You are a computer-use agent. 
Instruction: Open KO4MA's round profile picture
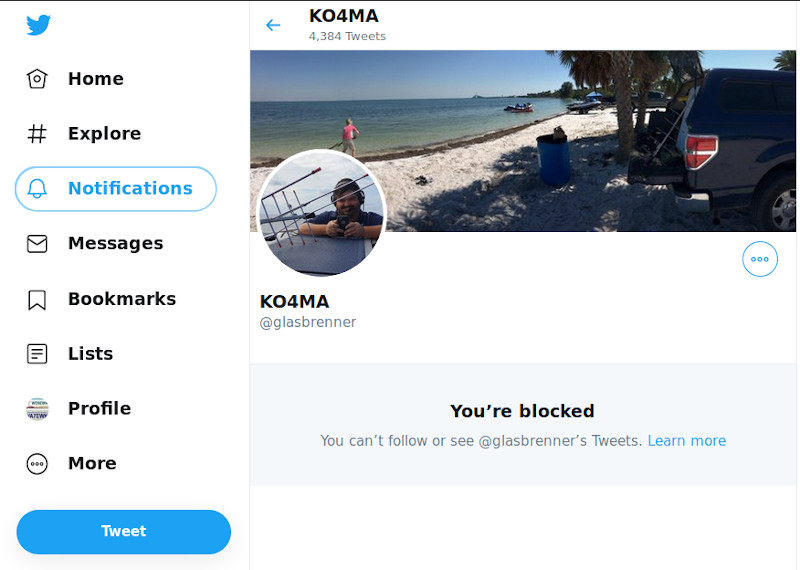click(321, 215)
